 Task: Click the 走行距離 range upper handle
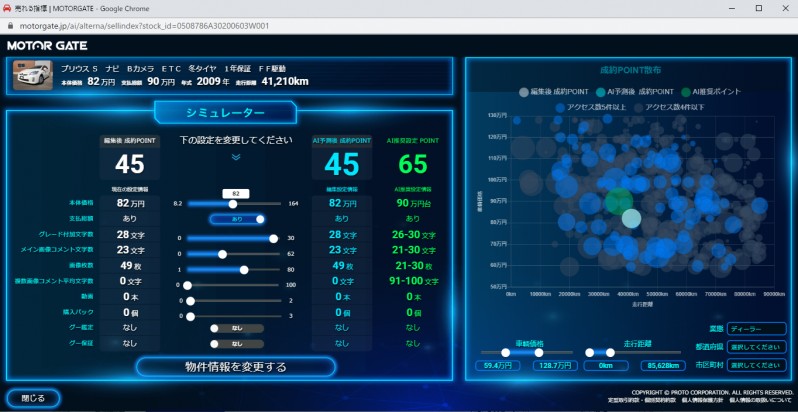click(x=610, y=352)
